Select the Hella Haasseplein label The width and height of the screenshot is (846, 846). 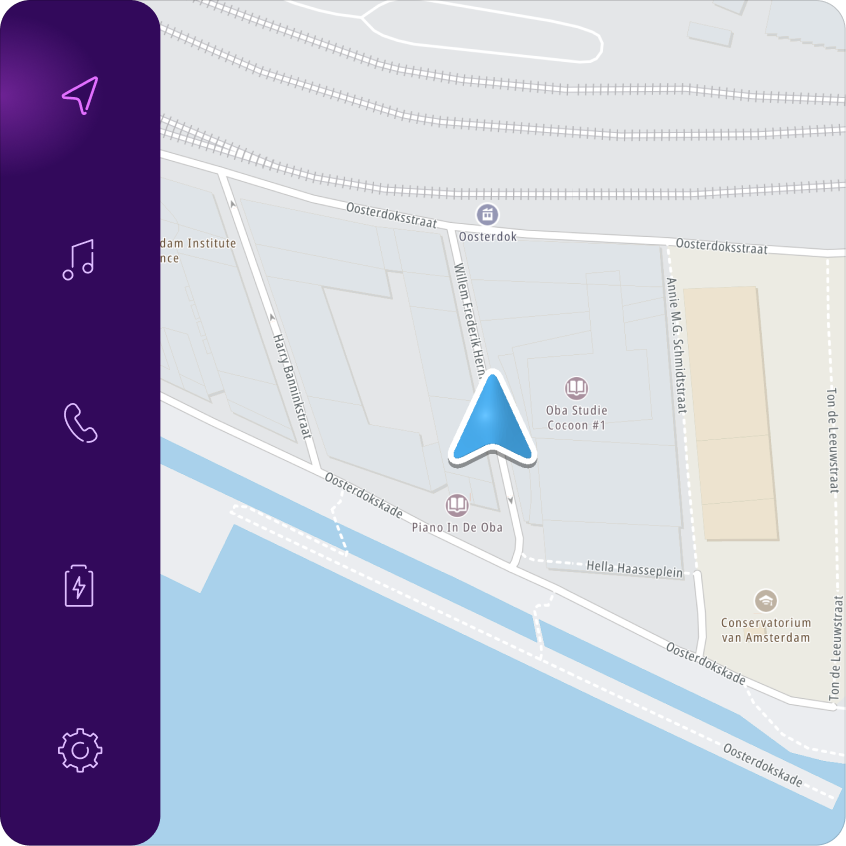point(634,569)
